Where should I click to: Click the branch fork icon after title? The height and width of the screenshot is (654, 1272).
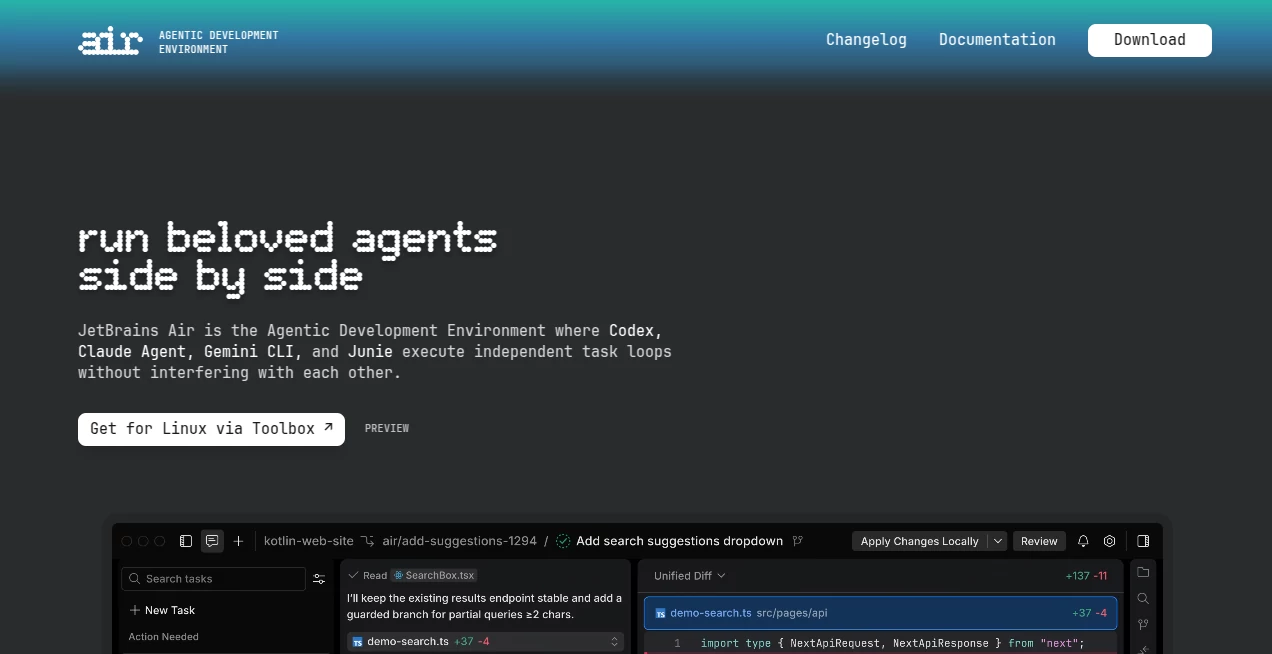coord(798,541)
